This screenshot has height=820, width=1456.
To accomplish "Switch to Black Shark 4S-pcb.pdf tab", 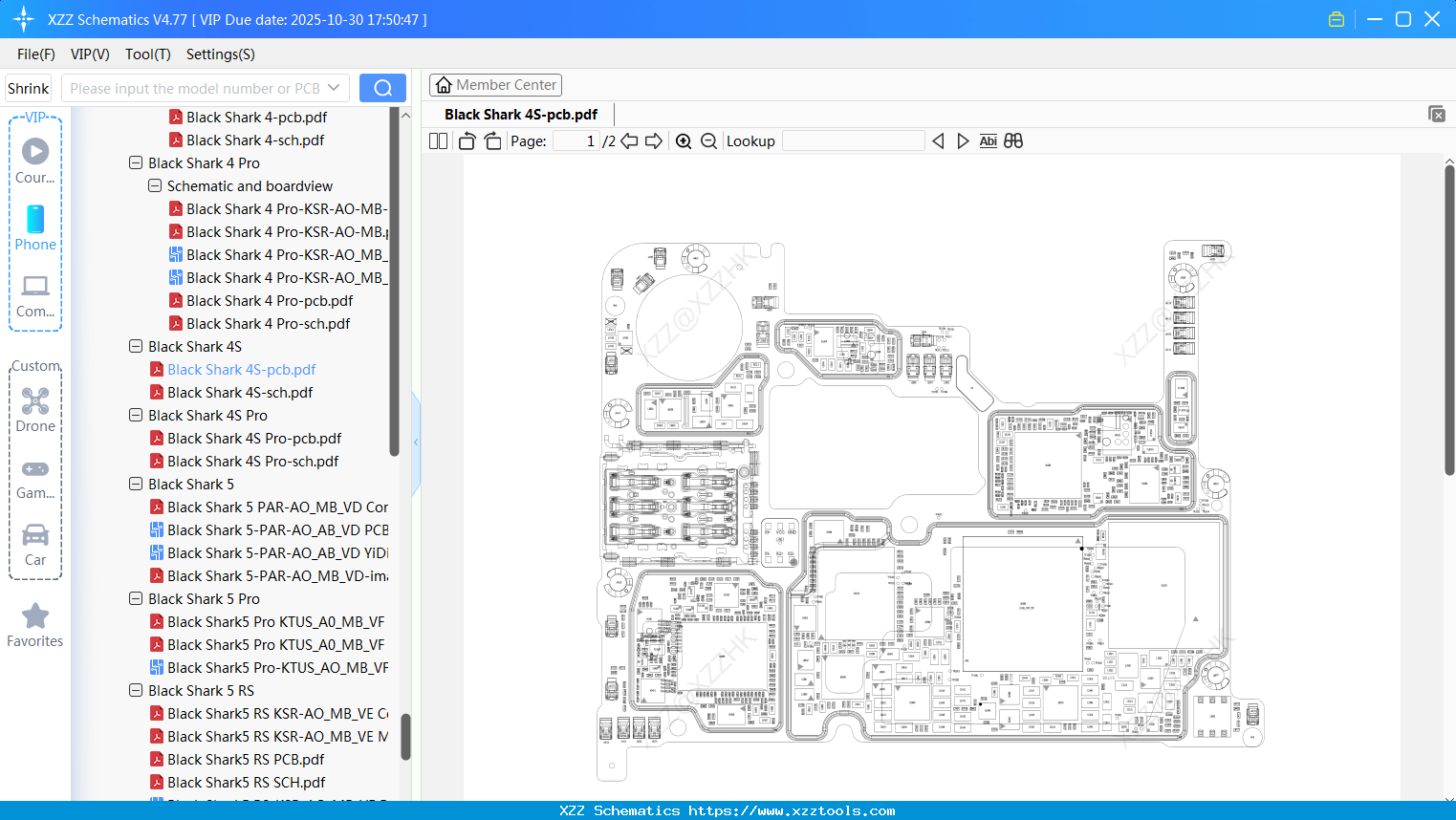I will click(519, 114).
